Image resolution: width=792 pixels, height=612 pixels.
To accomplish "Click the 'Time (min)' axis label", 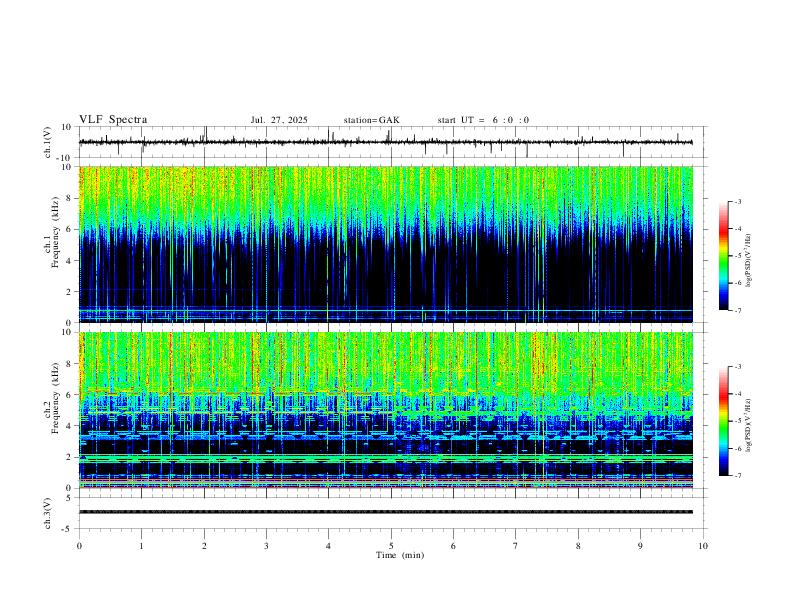I will pos(400,555).
